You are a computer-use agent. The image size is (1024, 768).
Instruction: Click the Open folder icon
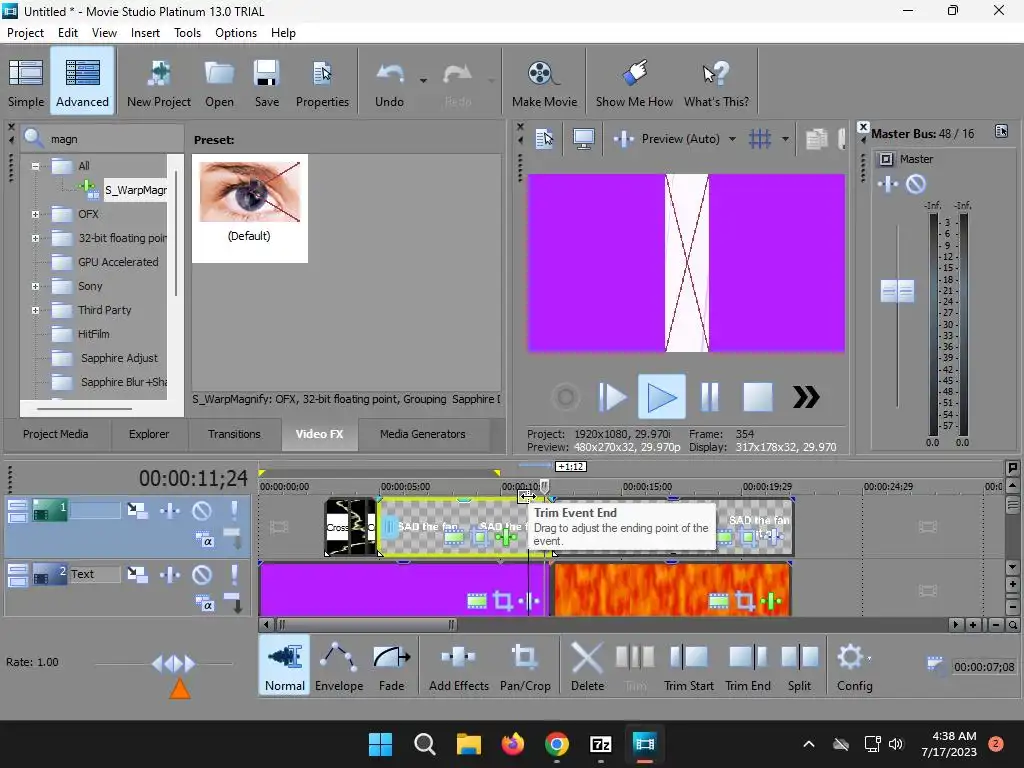click(x=219, y=73)
